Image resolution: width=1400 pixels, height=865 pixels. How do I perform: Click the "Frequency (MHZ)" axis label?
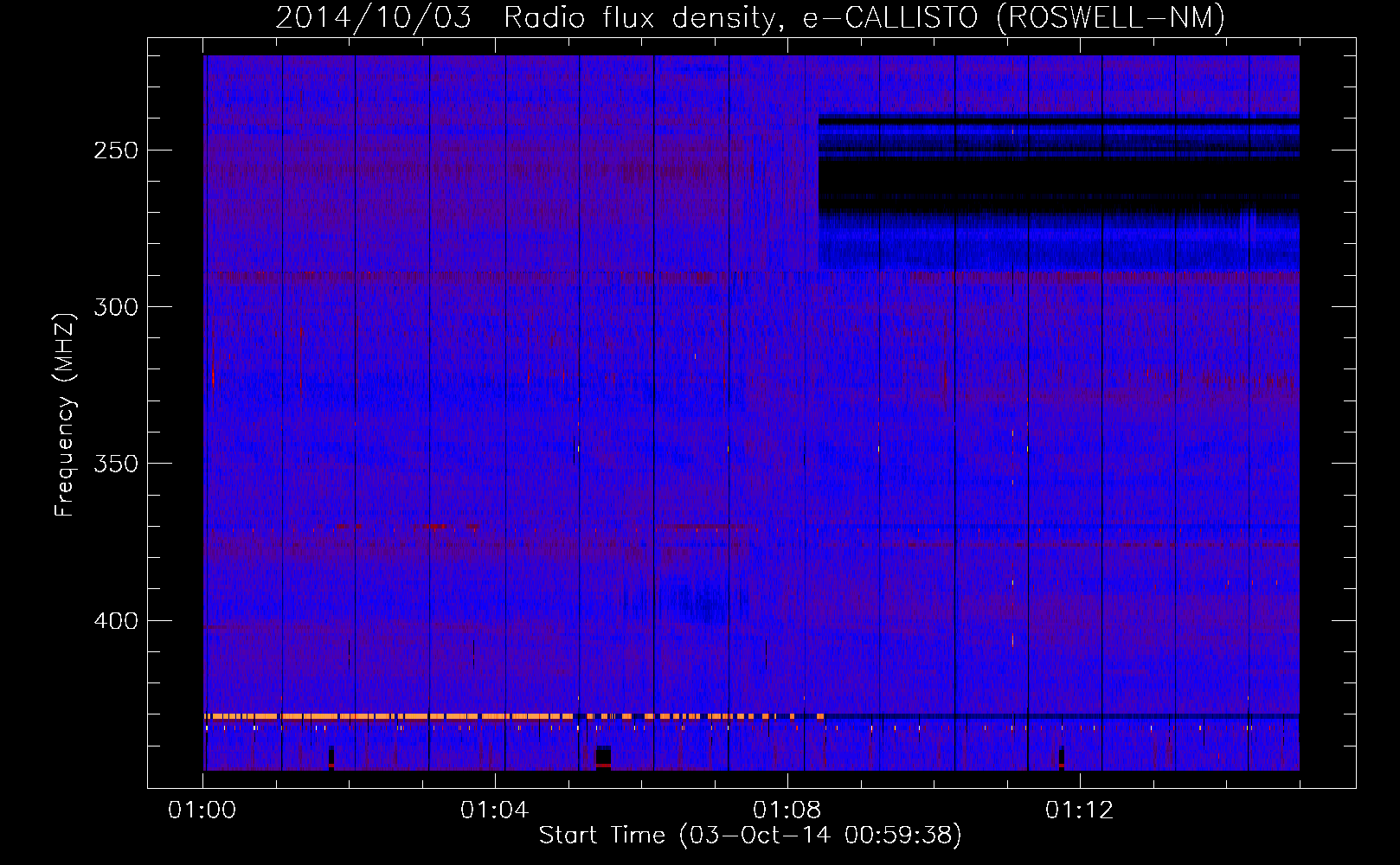tap(65, 415)
